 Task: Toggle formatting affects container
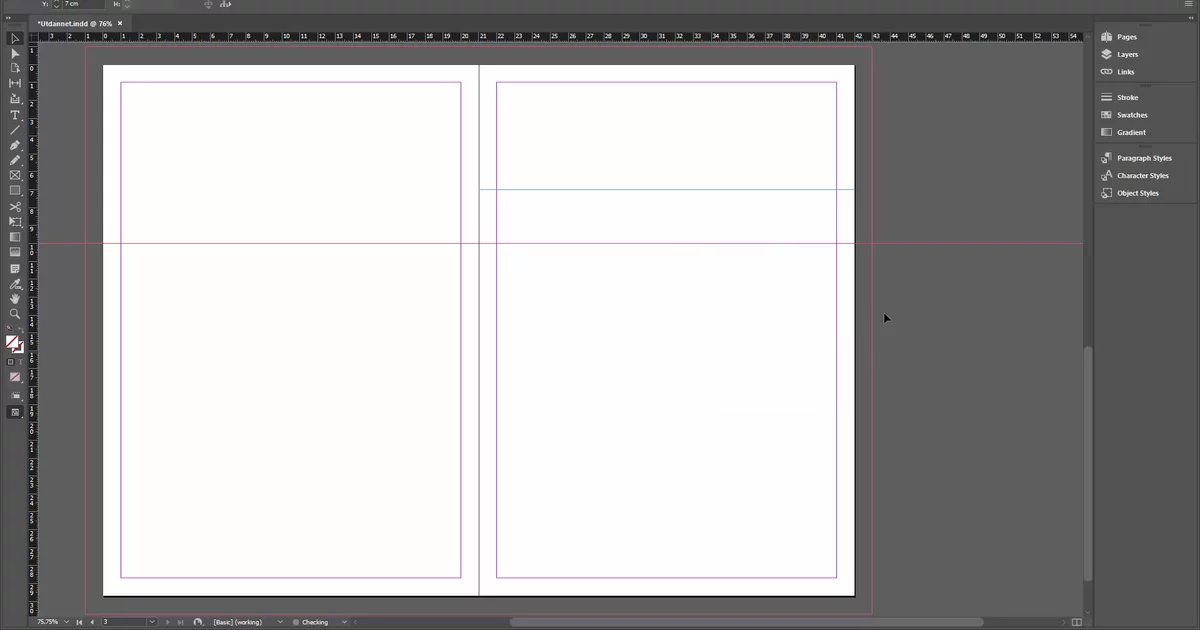(x=11, y=361)
